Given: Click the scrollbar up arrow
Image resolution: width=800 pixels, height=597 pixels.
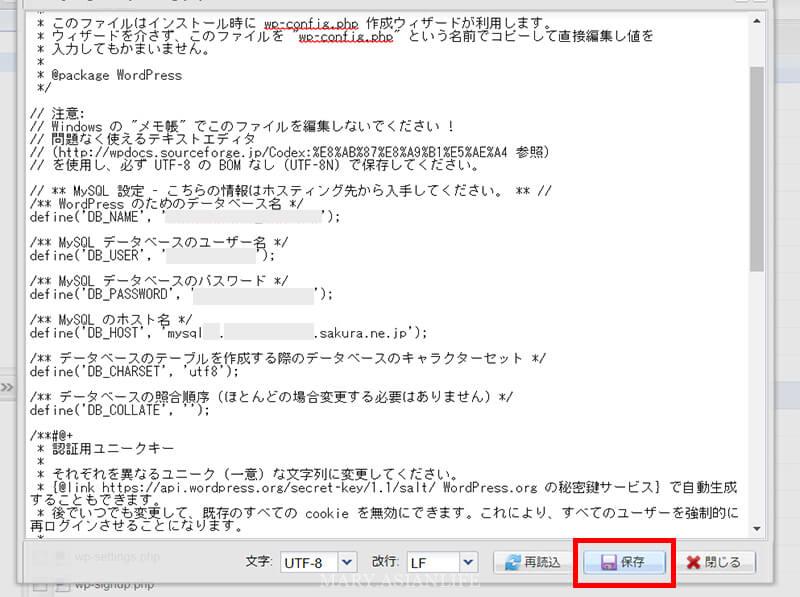Looking at the screenshot, I should pyautogui.click(x=757, y=21).
